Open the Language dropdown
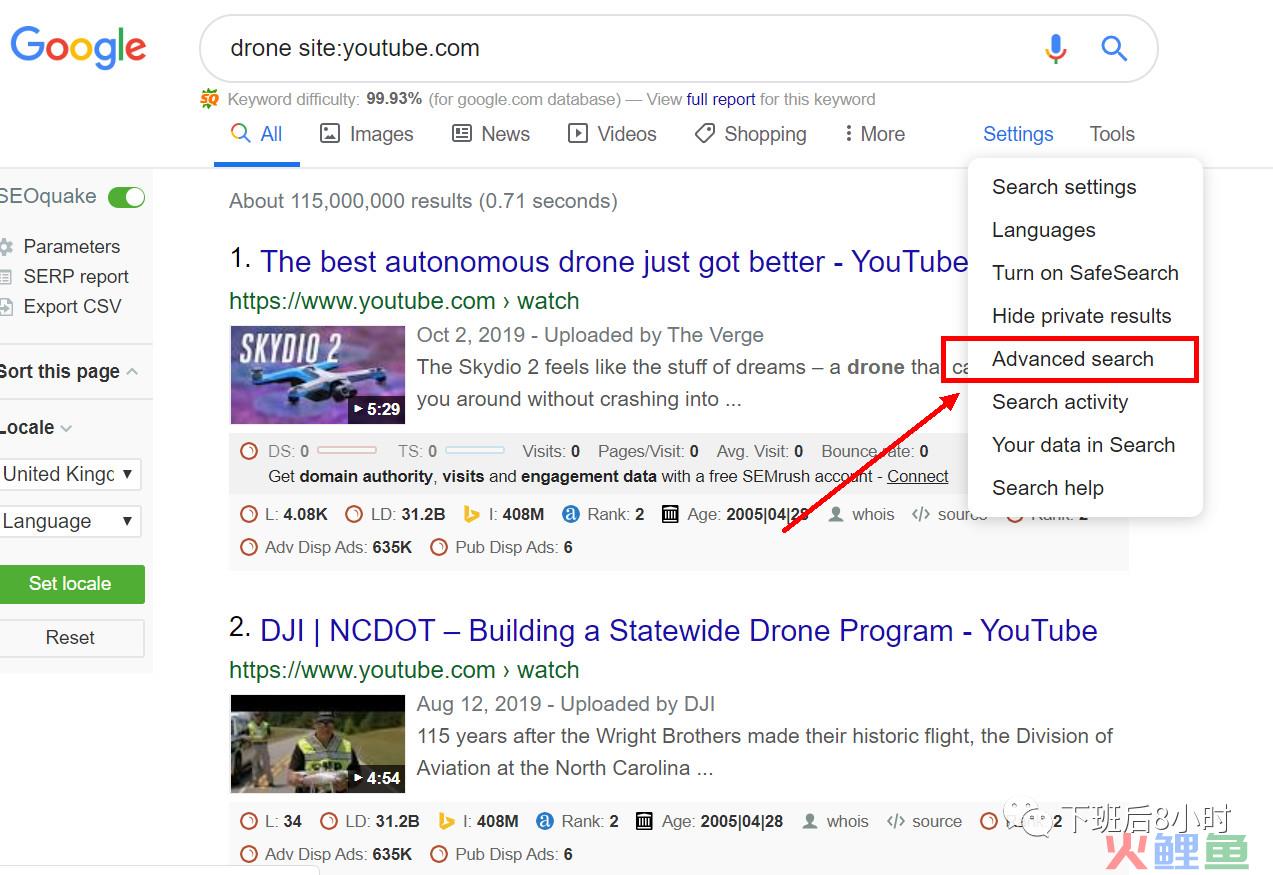The width and height of the screenshot is (1273, 875). (x=70, y=521)
